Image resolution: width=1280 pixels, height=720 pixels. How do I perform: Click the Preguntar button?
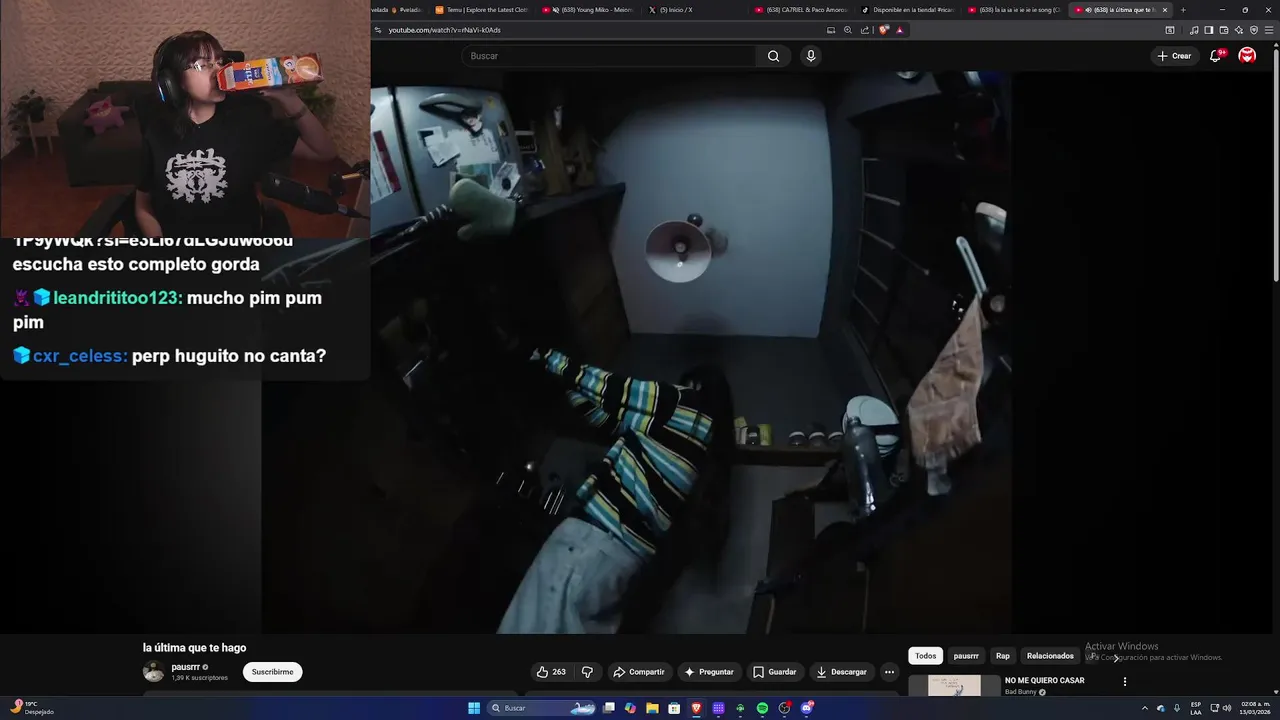pos(709,672)
